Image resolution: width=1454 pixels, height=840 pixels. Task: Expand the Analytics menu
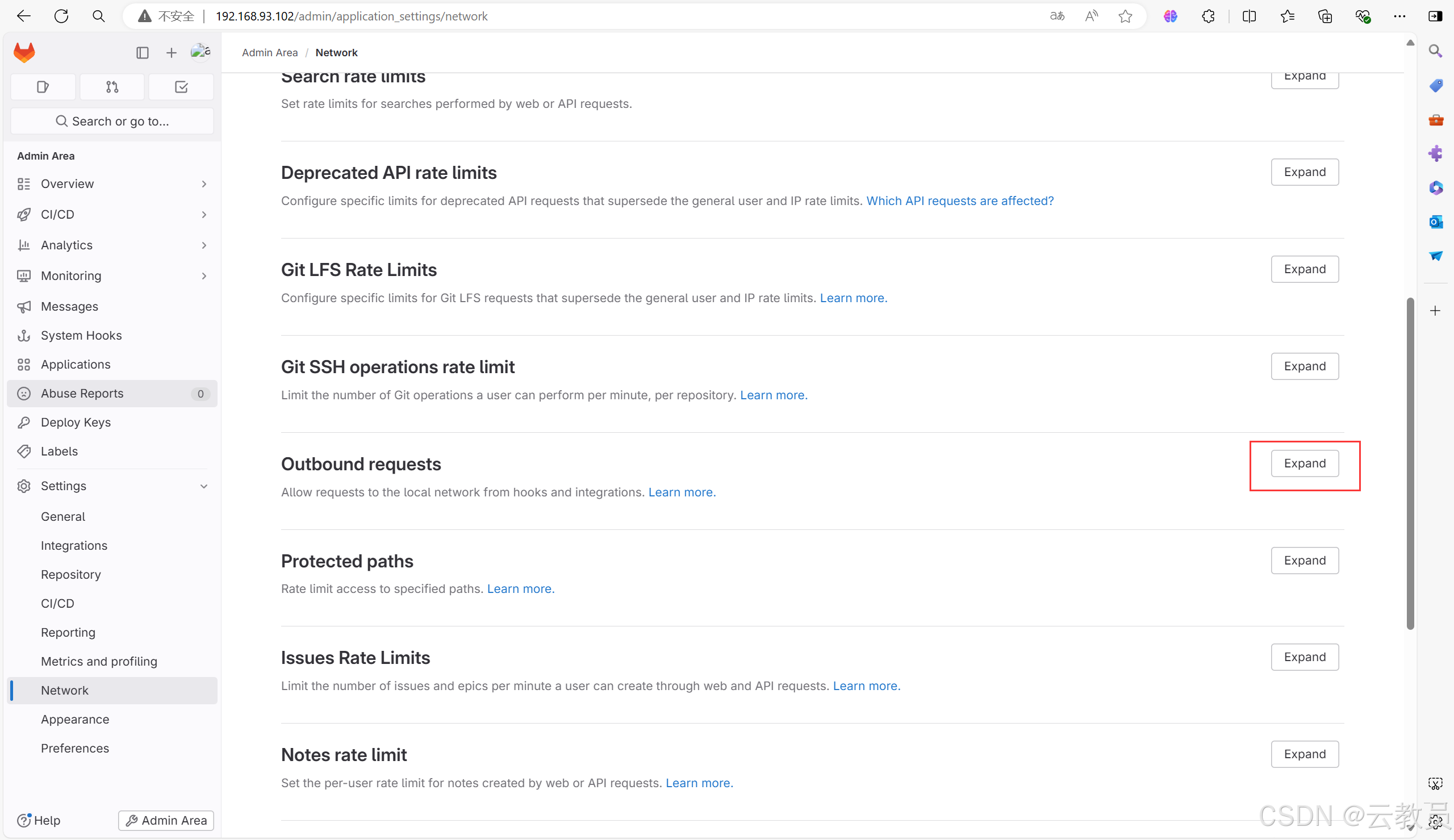[x=112, y=245]
